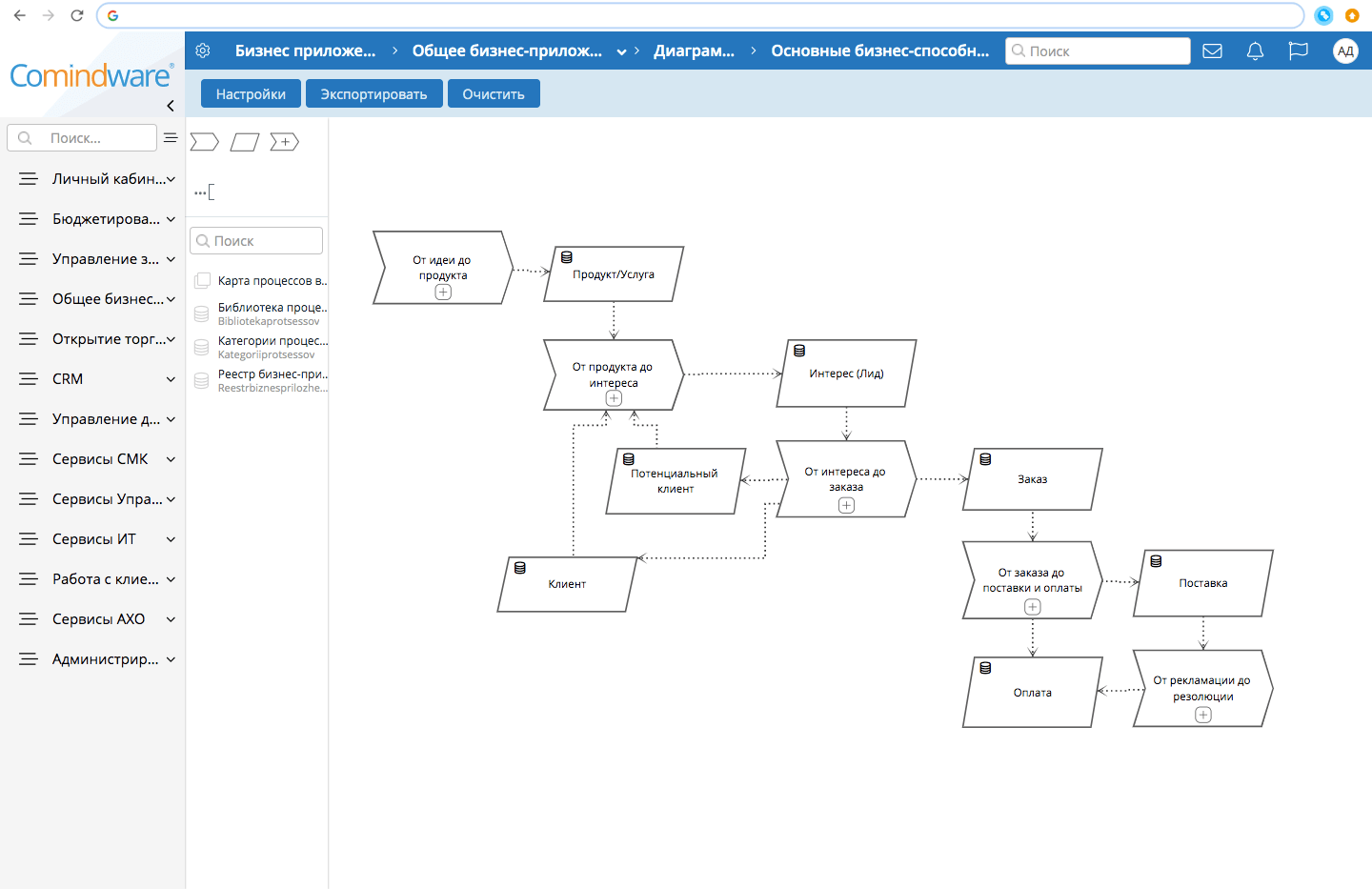
Task: Select 'Категории процес...' list item
Action: (261, 347)
